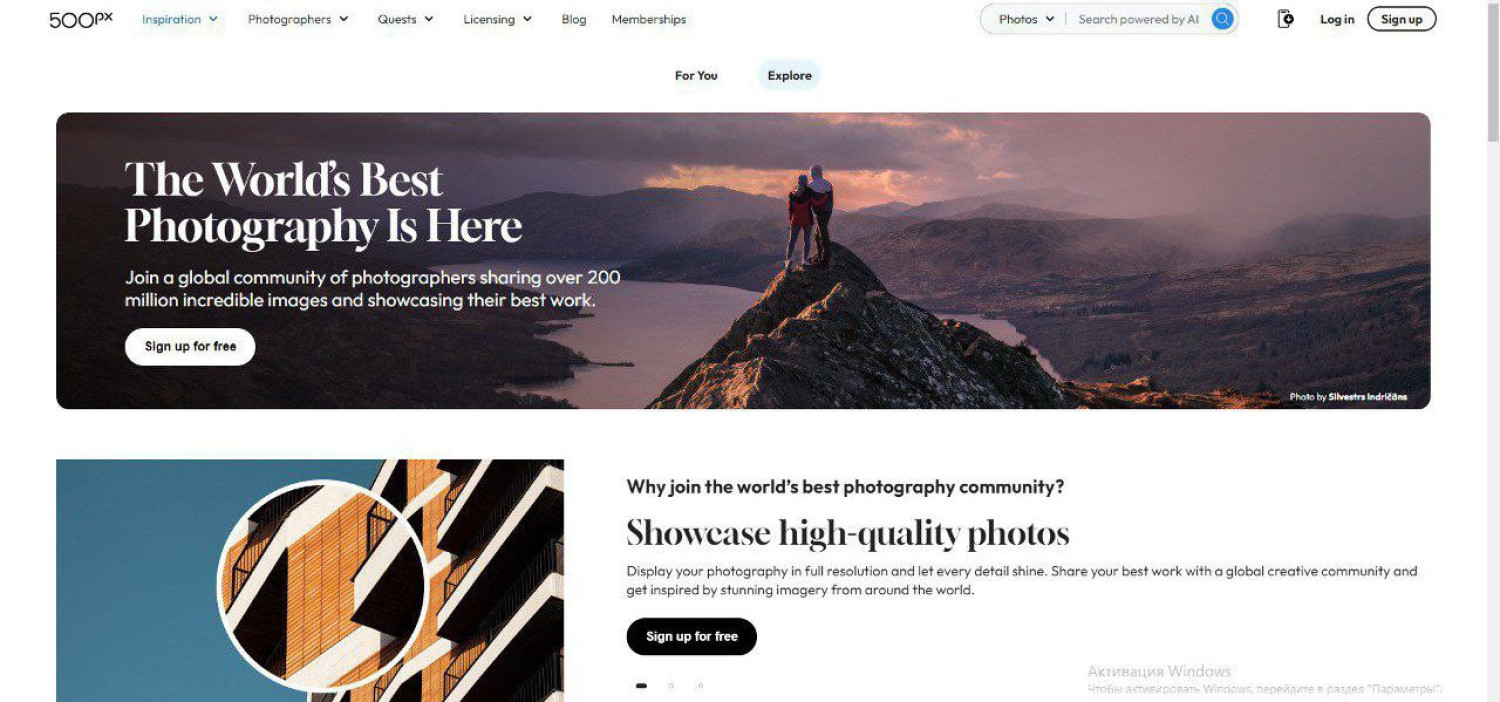Select the second carousel indicator dot
The height and width of the screenshot is (702, 1500).
671,686
